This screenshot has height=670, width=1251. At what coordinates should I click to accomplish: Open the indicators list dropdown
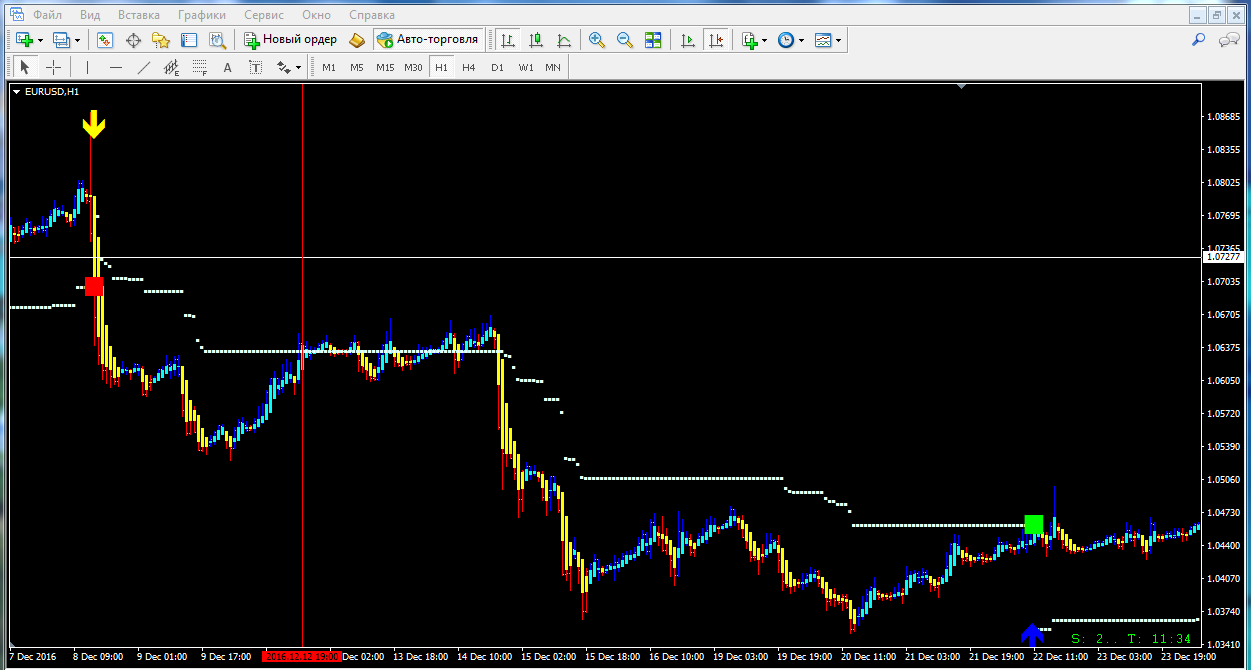[x=765, y=40]
